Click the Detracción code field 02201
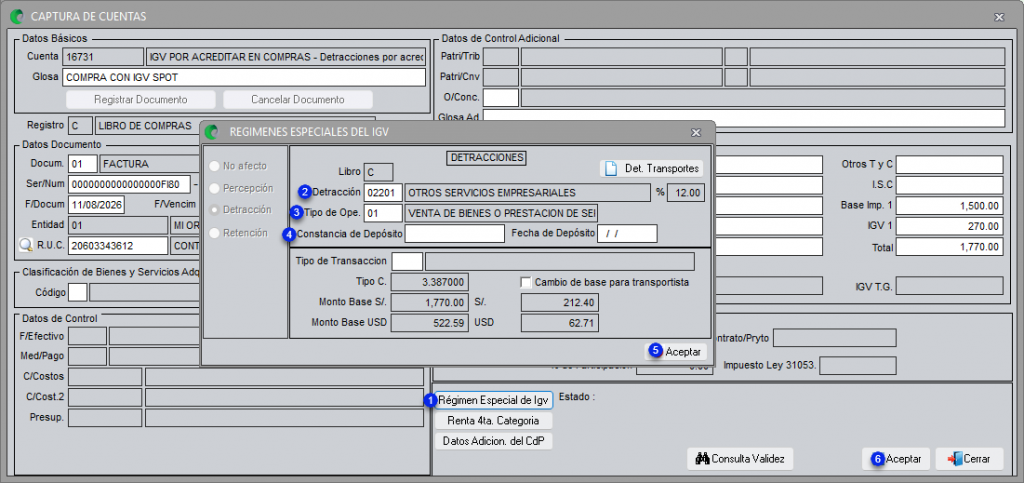The image size is (1024, 483). click(384, 193)
